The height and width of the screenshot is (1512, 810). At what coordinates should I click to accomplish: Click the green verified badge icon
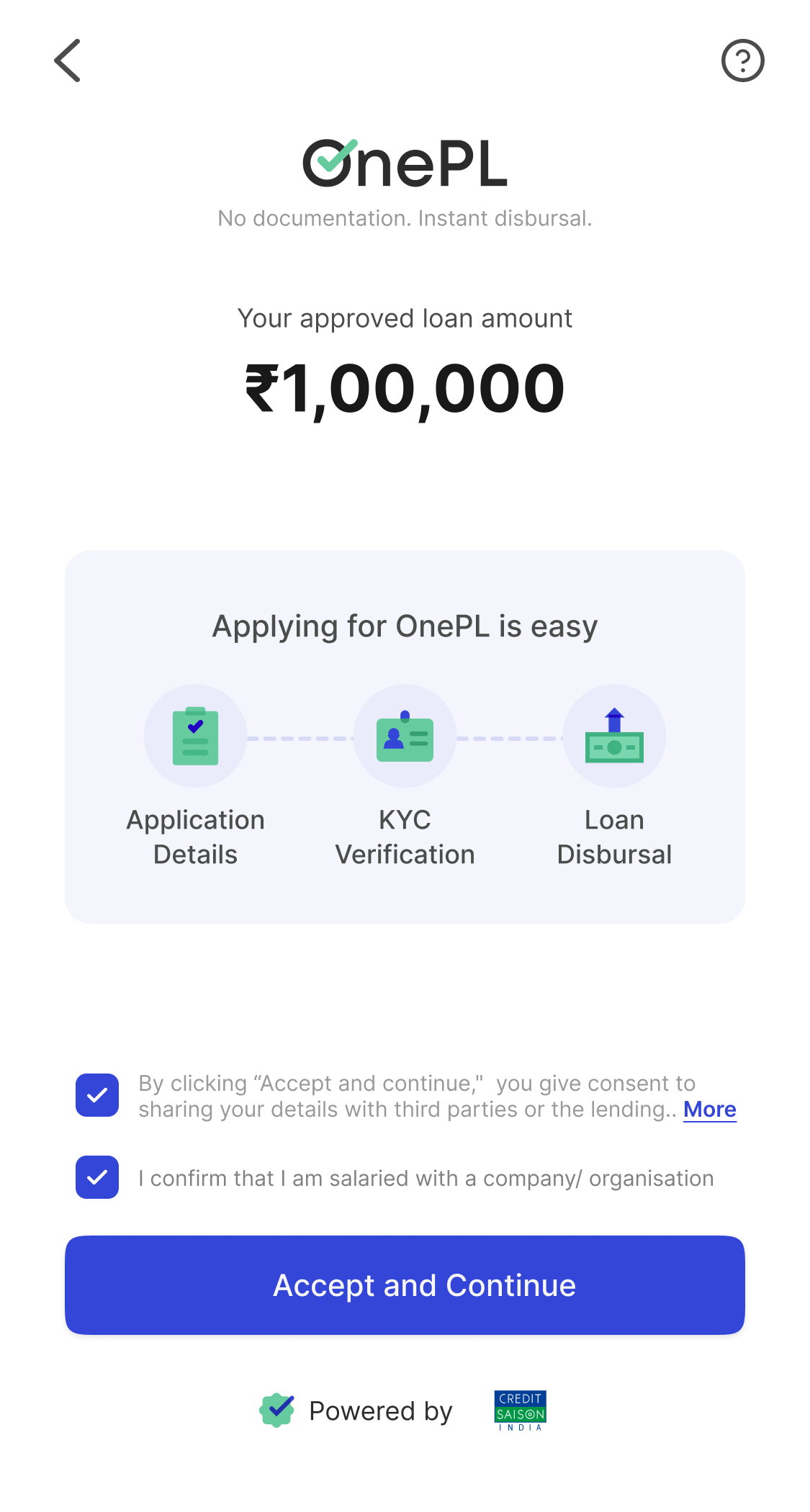[x=276, y=1410]
